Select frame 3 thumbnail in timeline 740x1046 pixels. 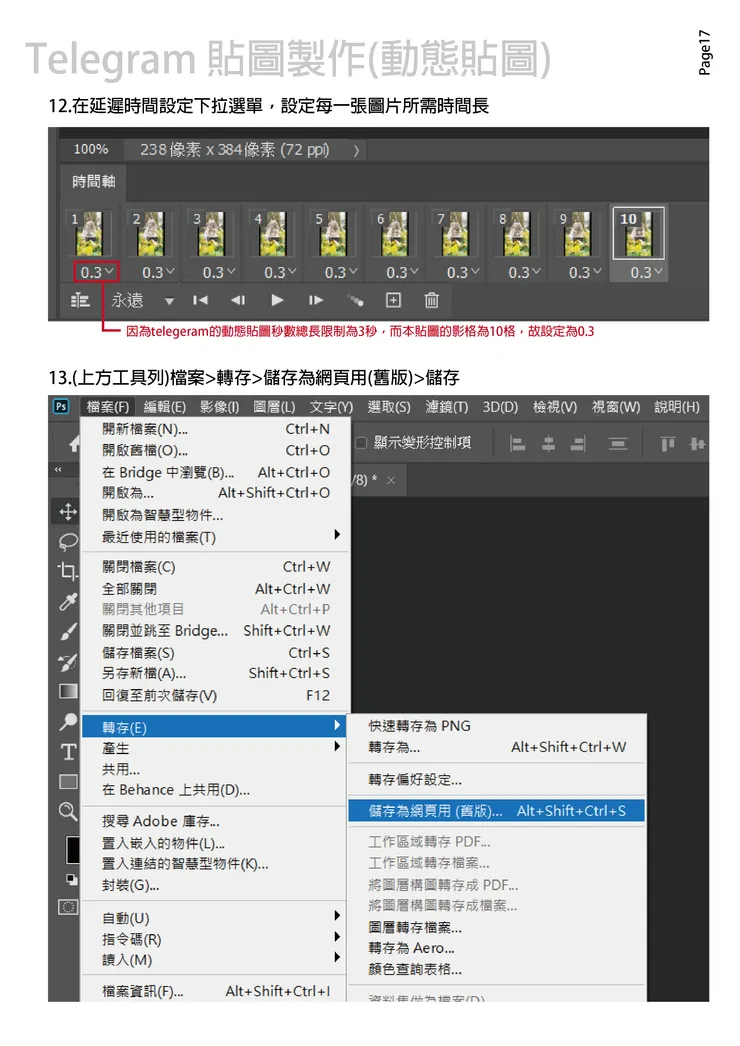(212, 234)
